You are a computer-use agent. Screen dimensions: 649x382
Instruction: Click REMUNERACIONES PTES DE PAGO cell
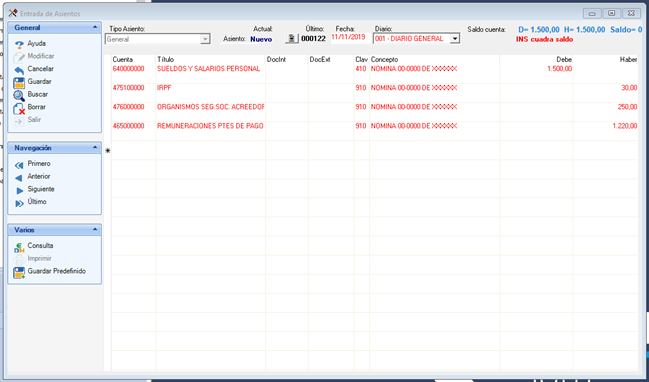210,126
